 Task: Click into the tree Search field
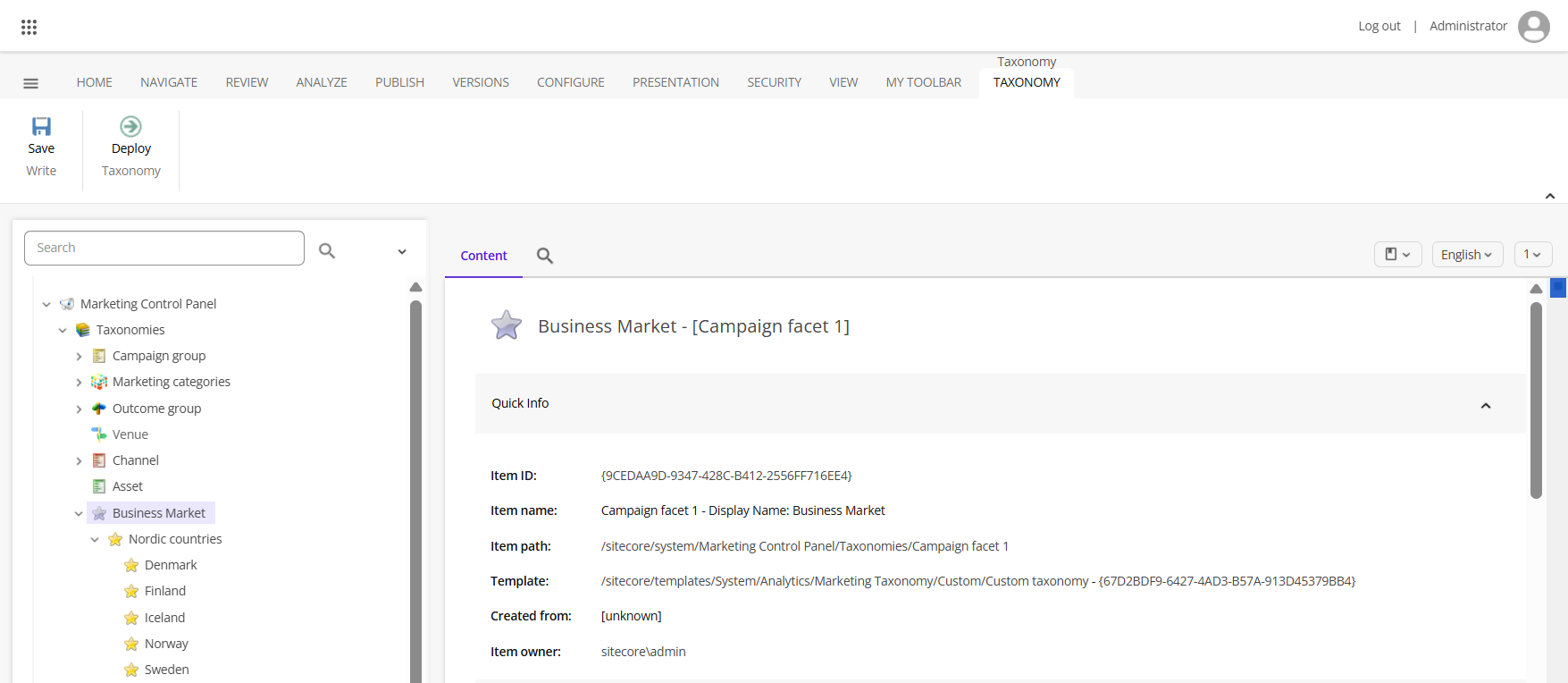click(x=164, y=248)
